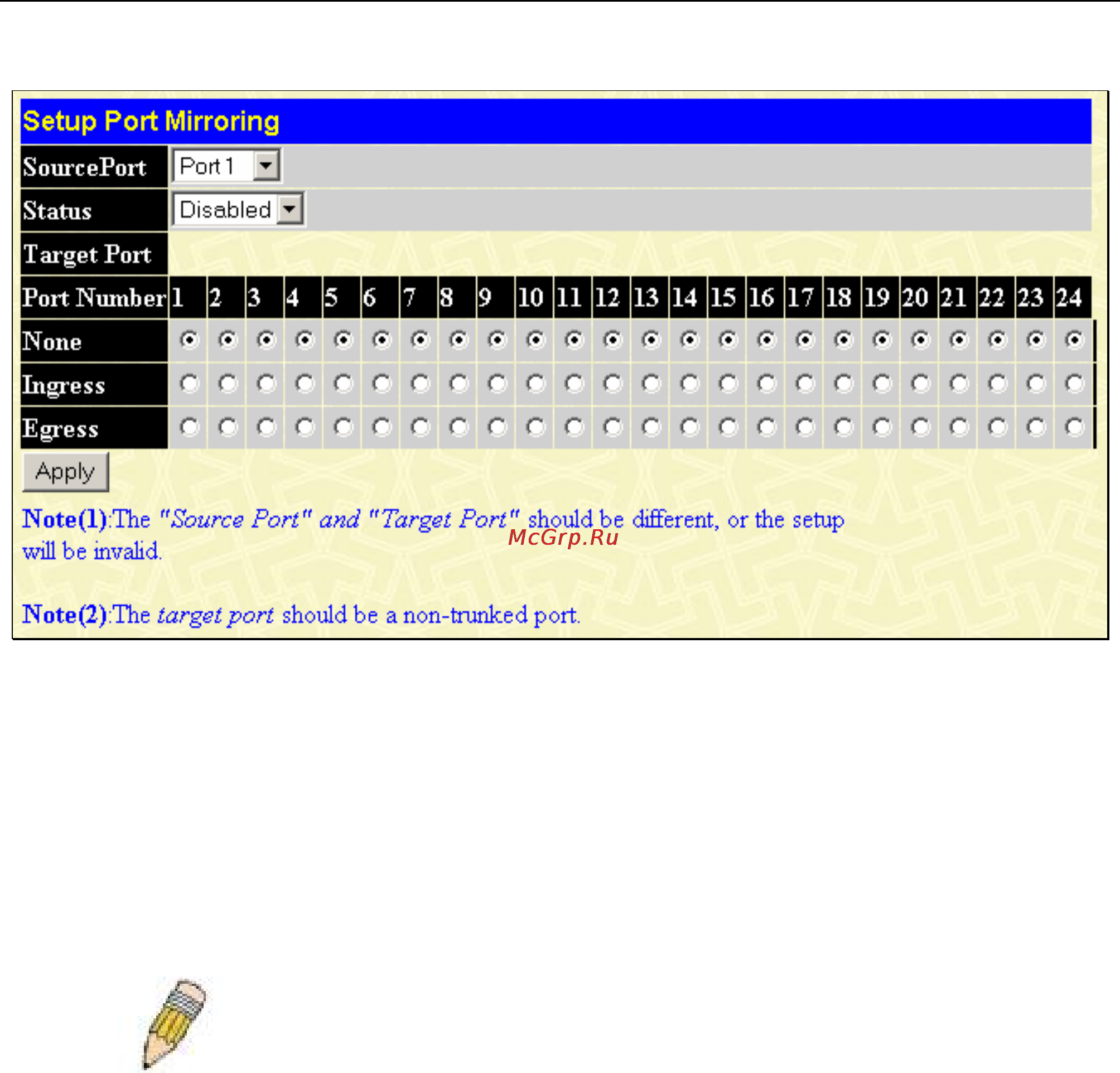This screenshot has height=1073, width=1120.
Task: Select Ingress radio for port 24
Action: pyautogui.click(x=1074, y=384)
